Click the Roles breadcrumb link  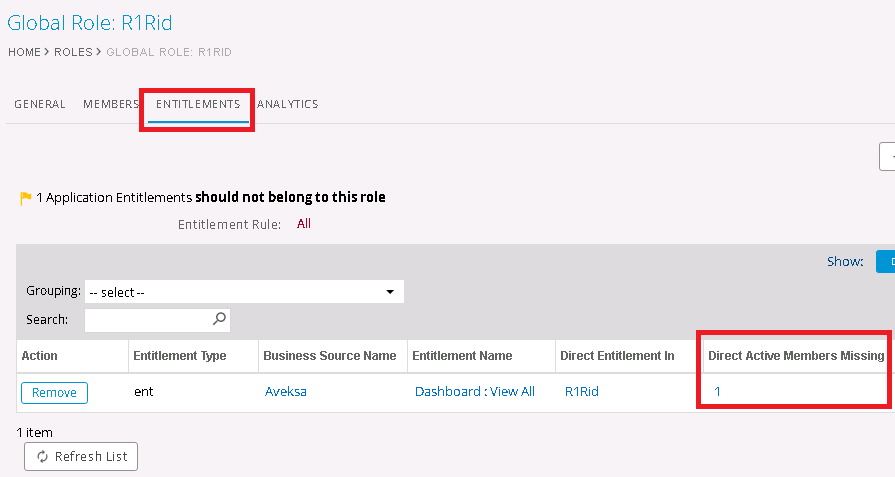pyautogui.click(x=73, y=52)
